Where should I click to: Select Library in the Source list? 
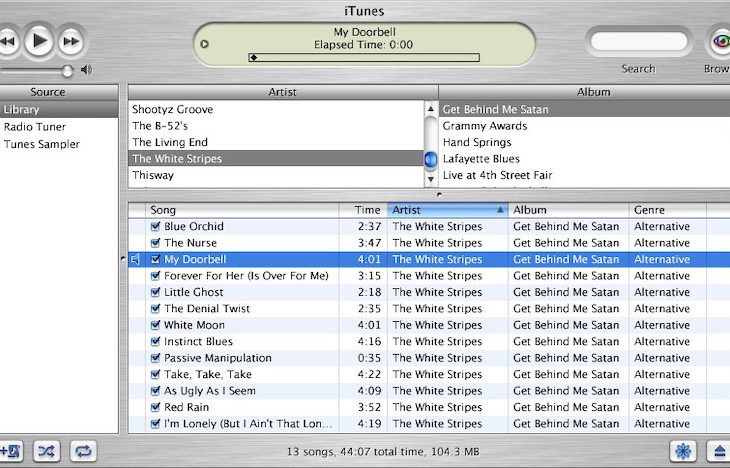pos(59,109)
